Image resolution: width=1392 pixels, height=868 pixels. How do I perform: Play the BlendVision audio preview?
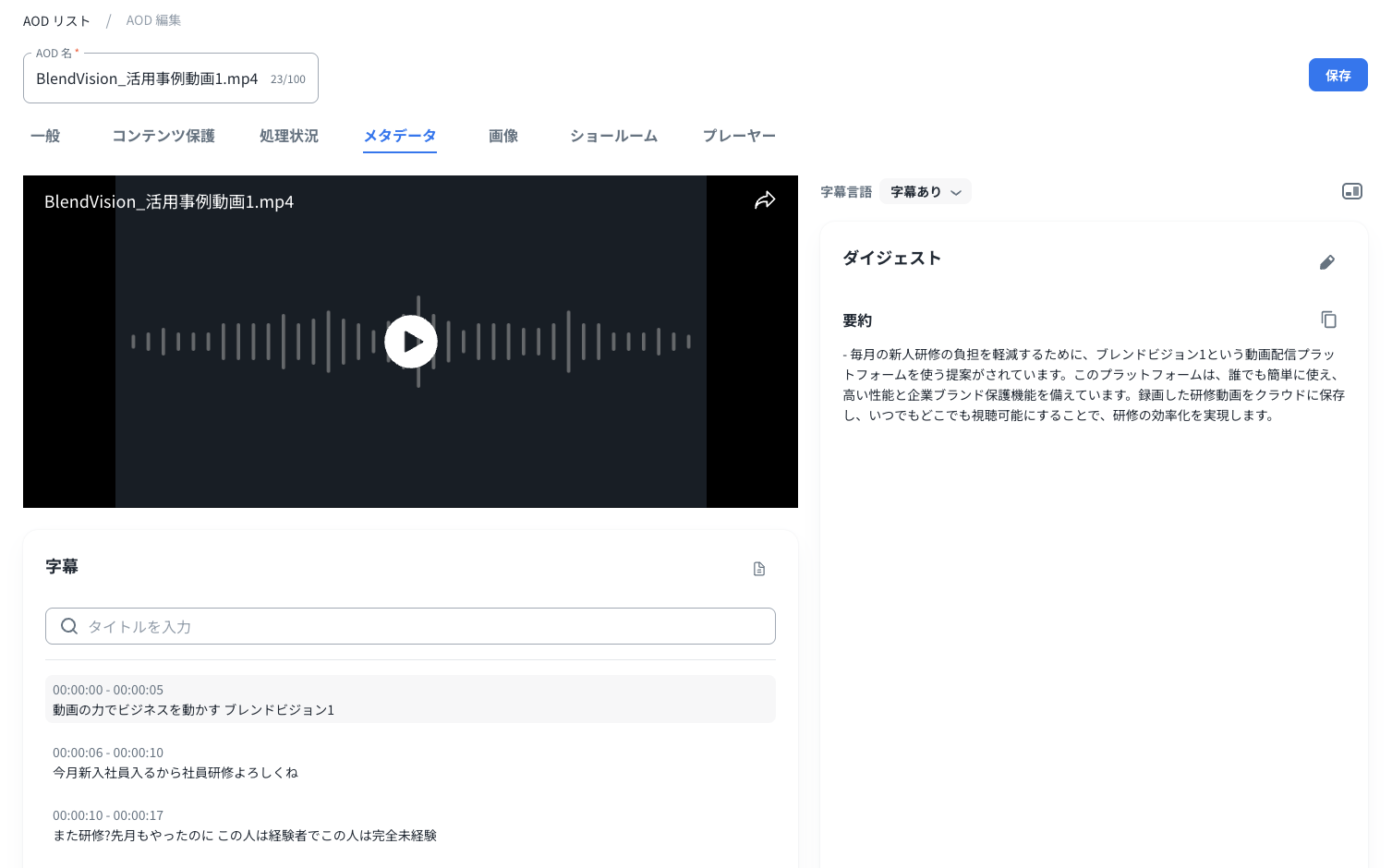click(x=411, y=342)
